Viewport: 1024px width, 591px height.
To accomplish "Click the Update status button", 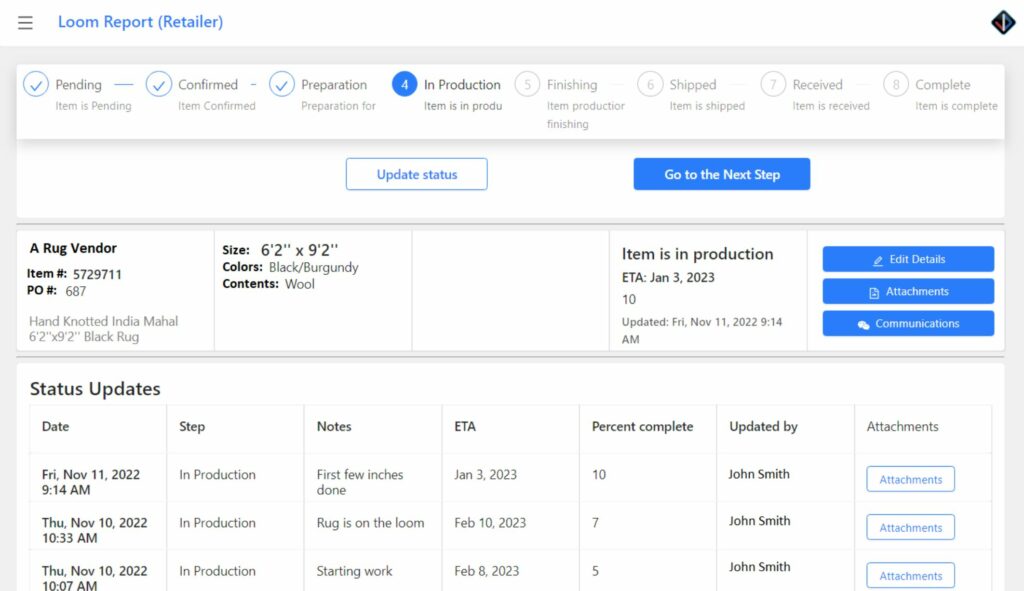I will point(417,174).
